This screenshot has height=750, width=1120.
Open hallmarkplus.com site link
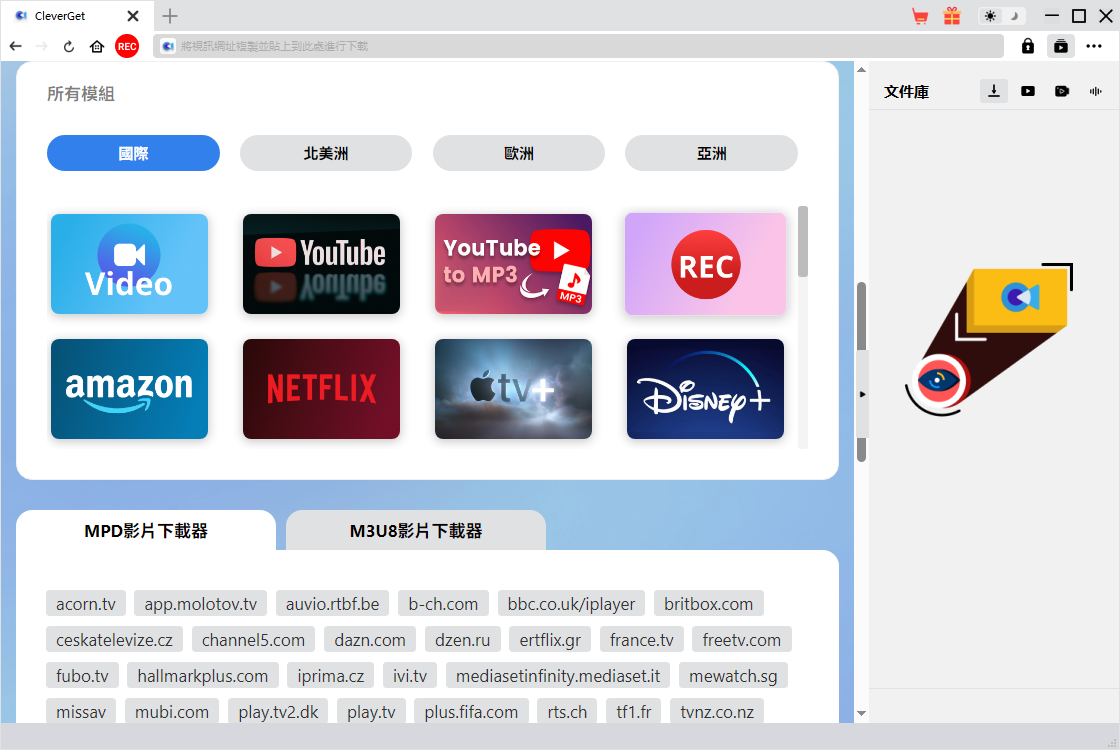(203, 675)
